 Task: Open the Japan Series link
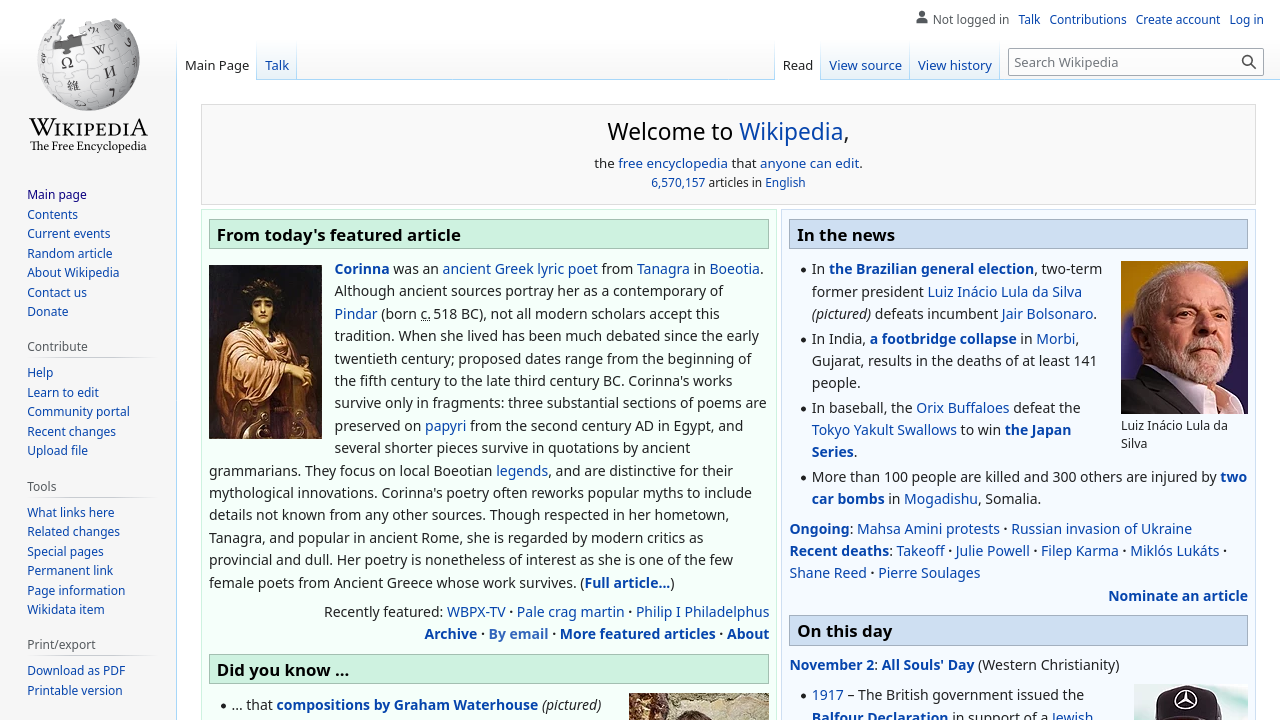tap(941, 440)
